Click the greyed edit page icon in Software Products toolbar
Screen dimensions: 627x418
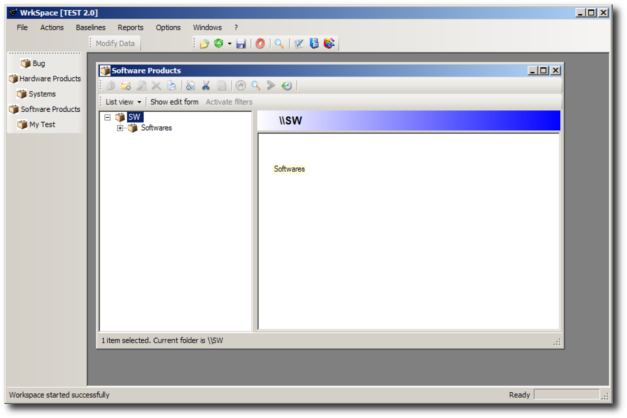pyautogui.click(x=141, y=86)
